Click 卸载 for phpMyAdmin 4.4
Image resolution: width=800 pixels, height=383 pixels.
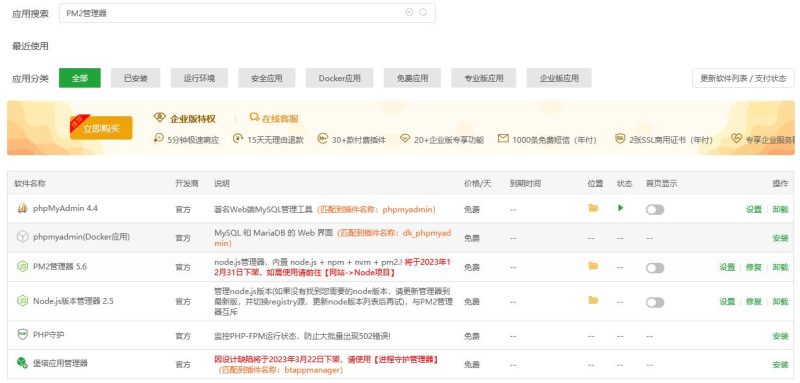pos(780,209)
